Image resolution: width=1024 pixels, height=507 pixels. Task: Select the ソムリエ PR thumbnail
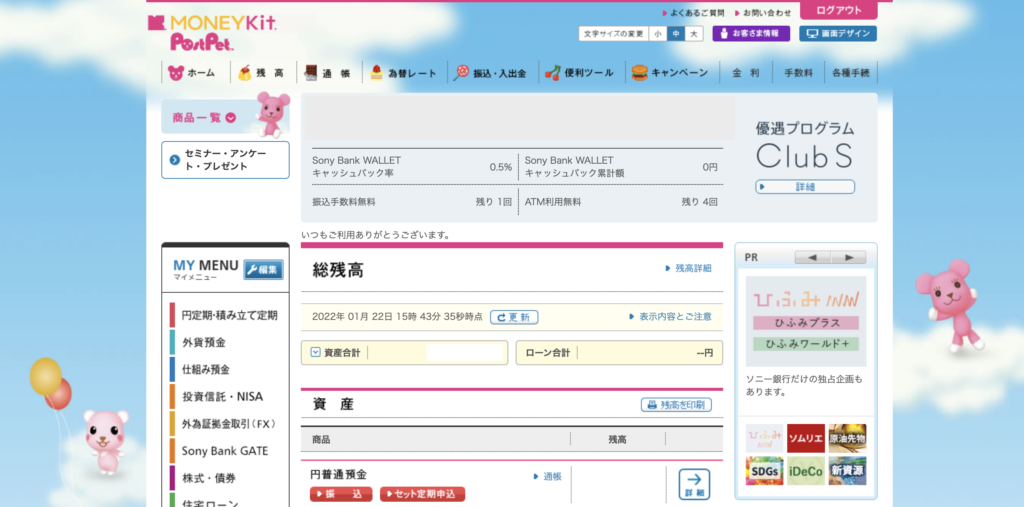[806, 438]
